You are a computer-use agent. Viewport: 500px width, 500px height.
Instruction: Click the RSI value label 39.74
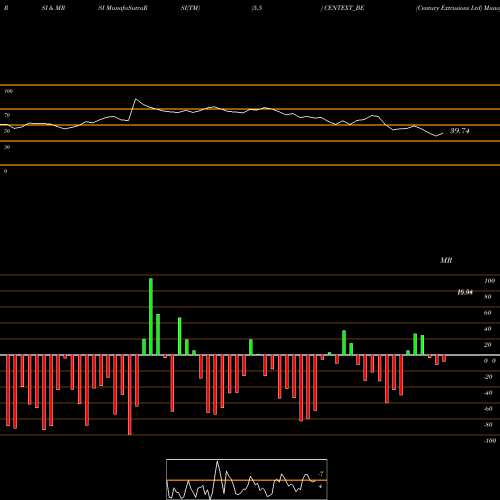click(x=460, y=131)
